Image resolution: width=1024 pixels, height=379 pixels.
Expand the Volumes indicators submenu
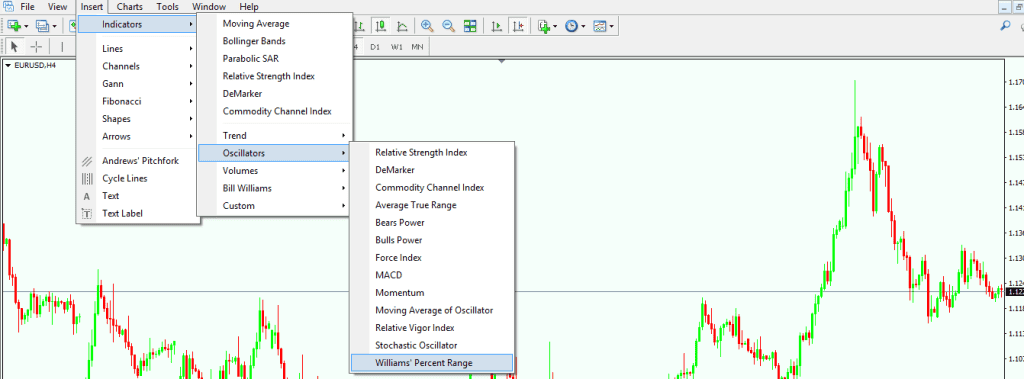(x=274, y=171)
